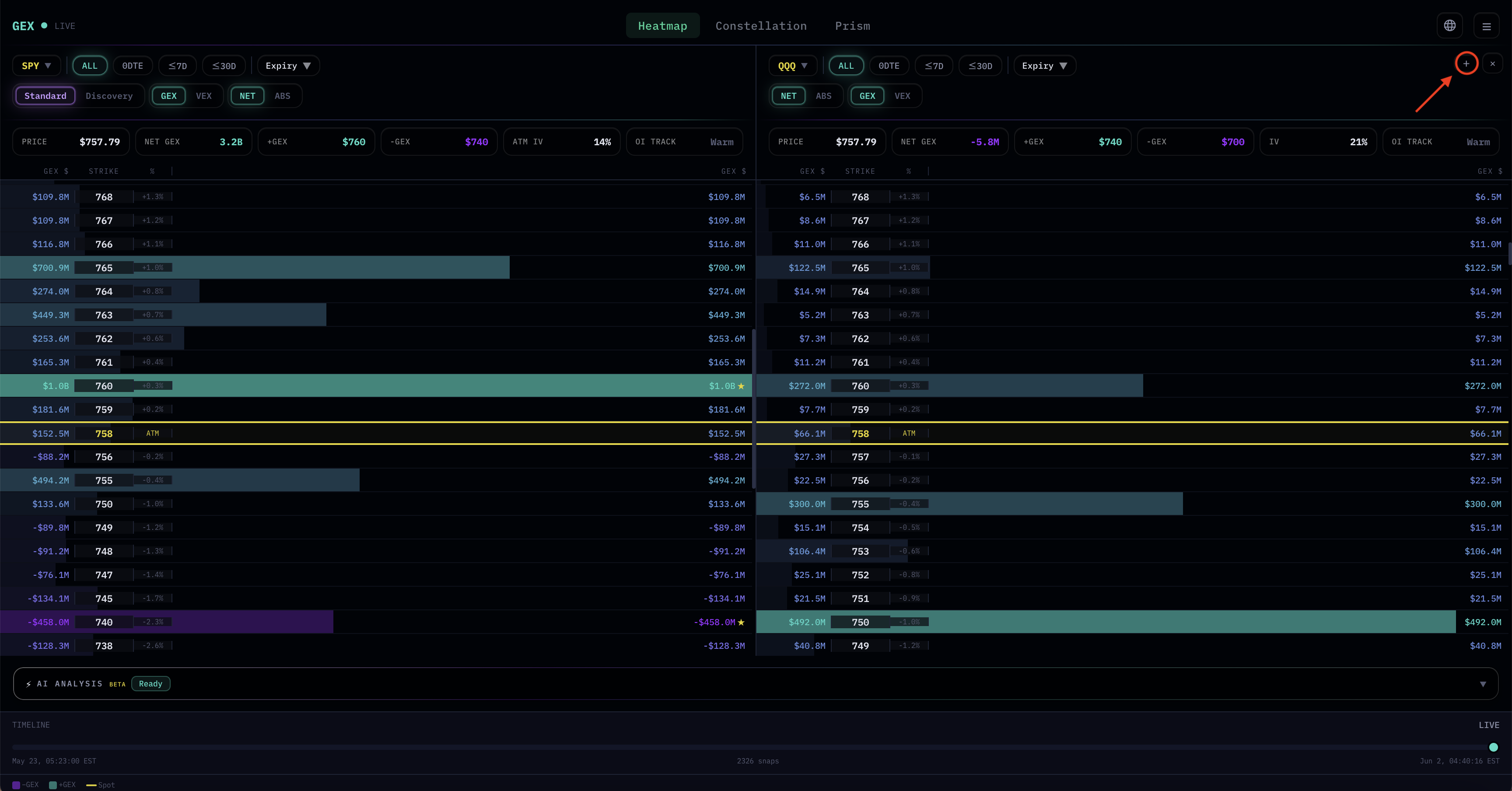Open the QQQ ticker dropdown
This screenshot has width=1512, height=791.
point(792,66)
